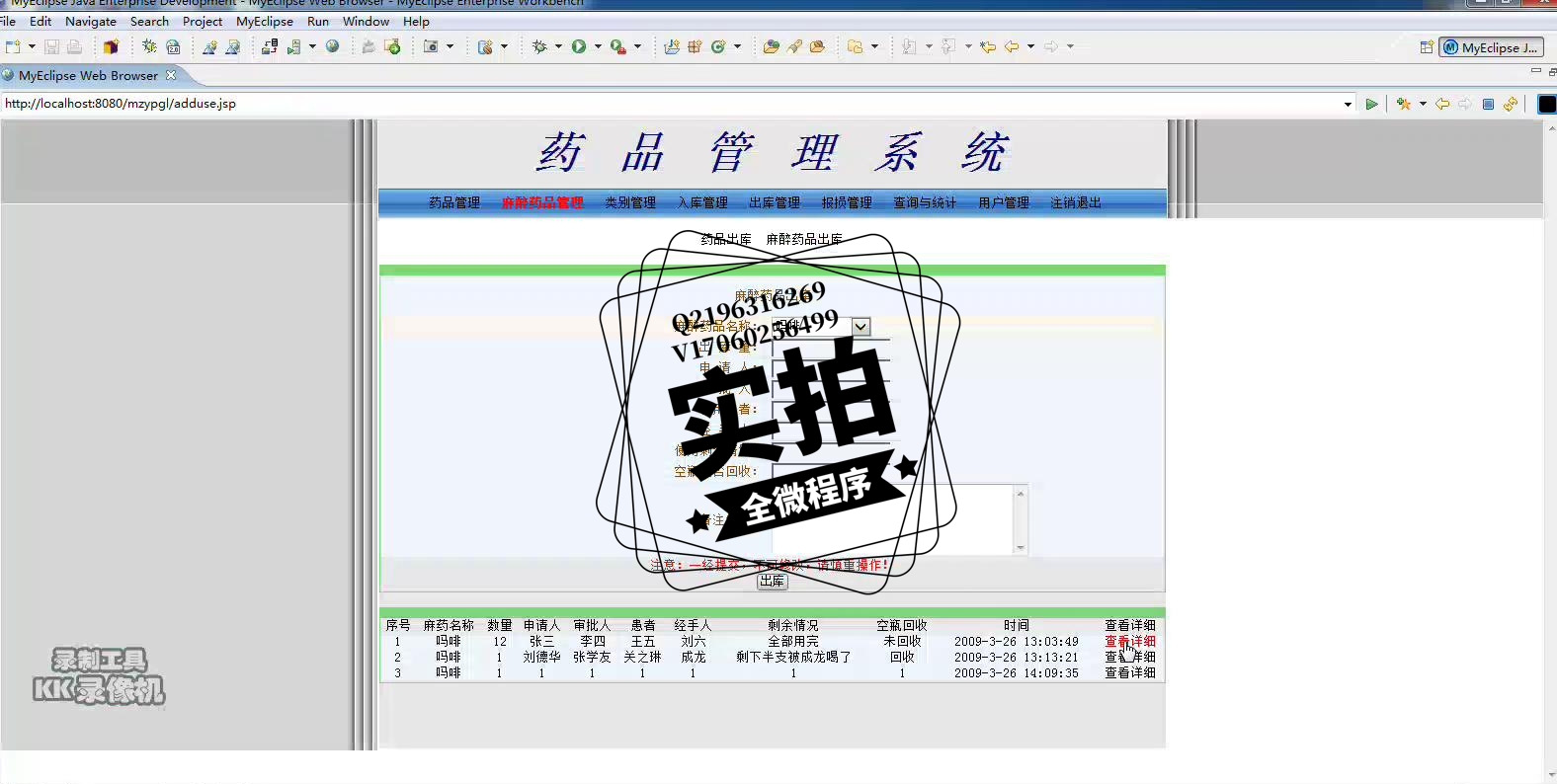View 查看详细 for row 3

(1130, 672)
